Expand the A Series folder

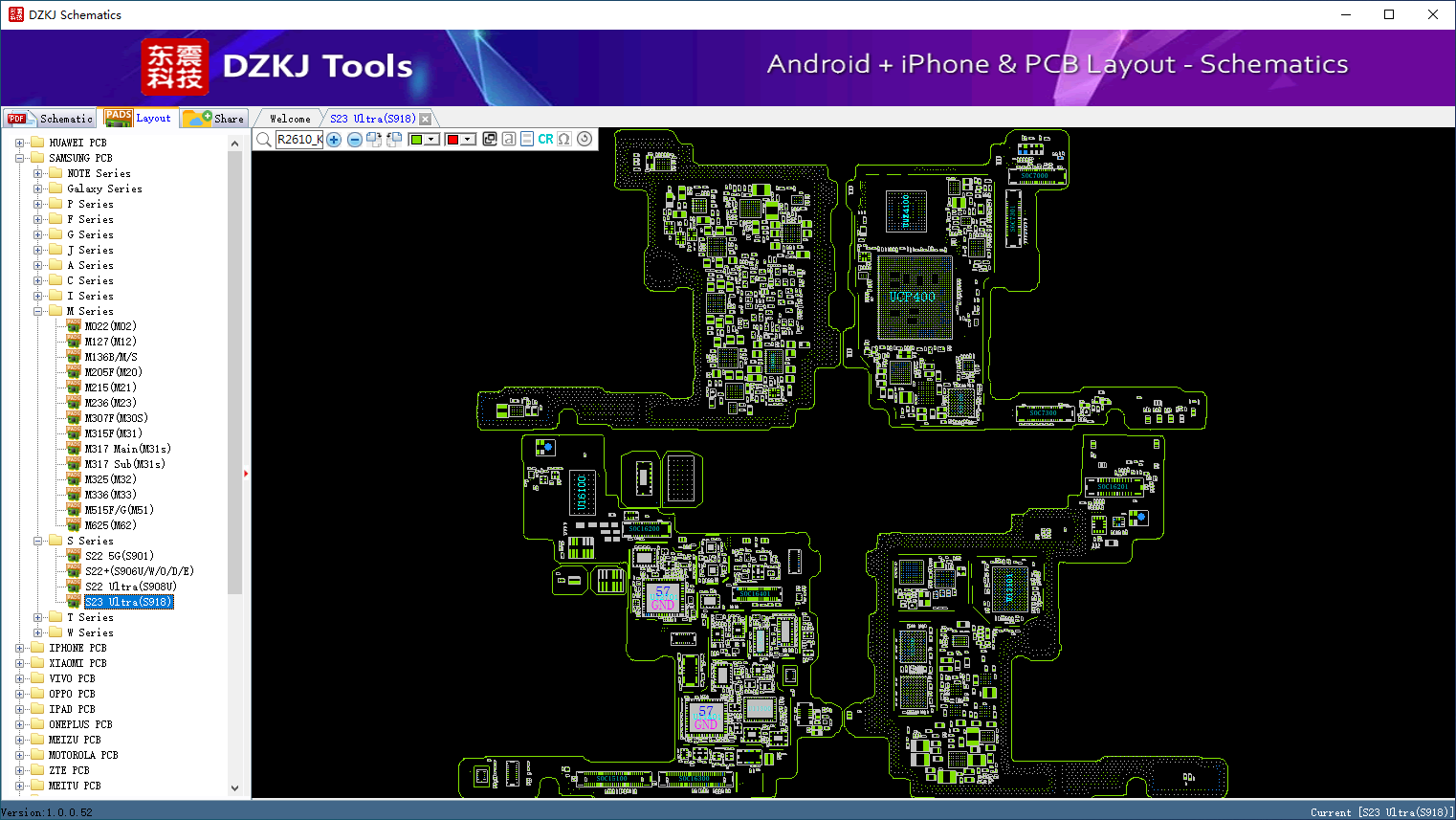[x=37, y=265]
